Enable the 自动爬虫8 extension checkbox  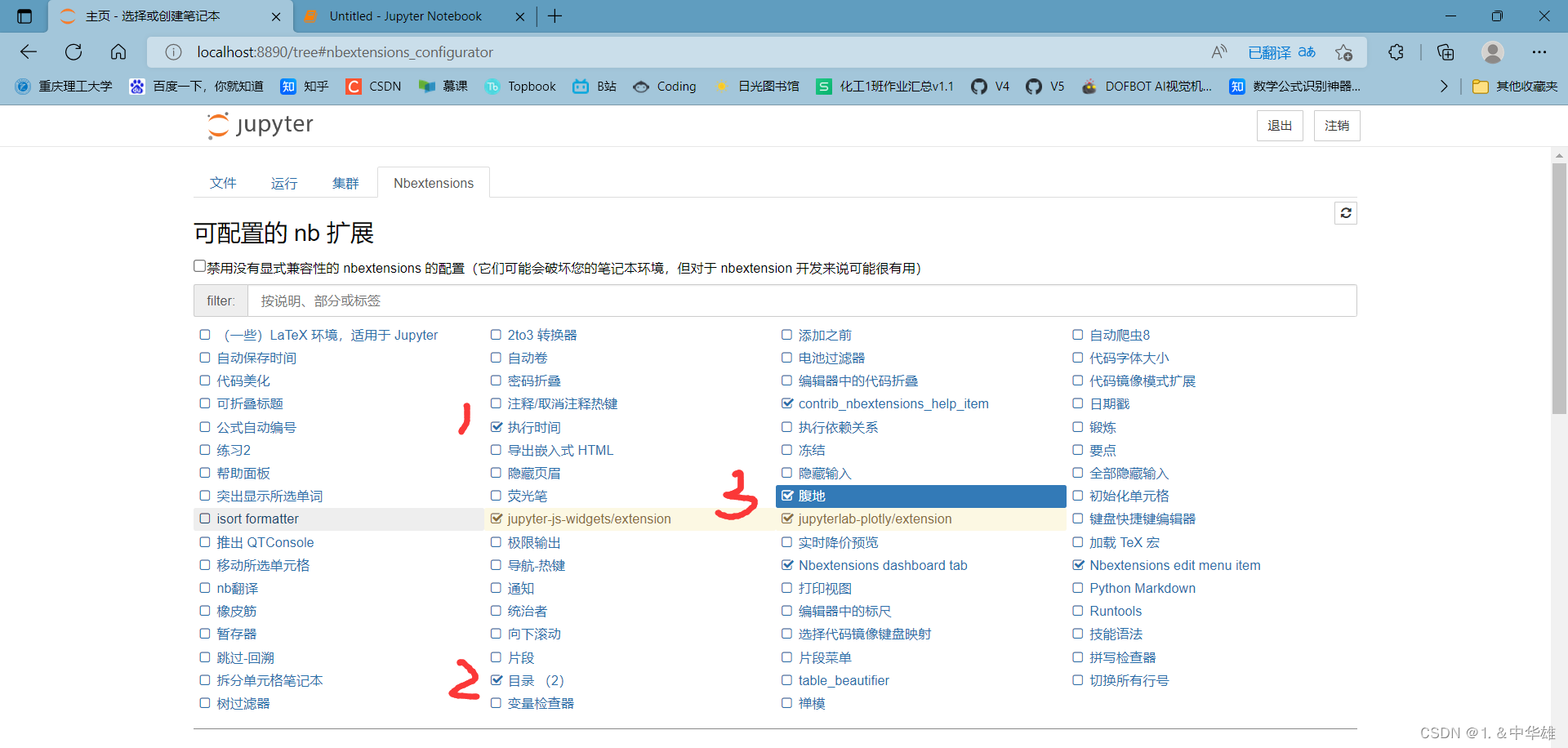(x=1078, y=335)
